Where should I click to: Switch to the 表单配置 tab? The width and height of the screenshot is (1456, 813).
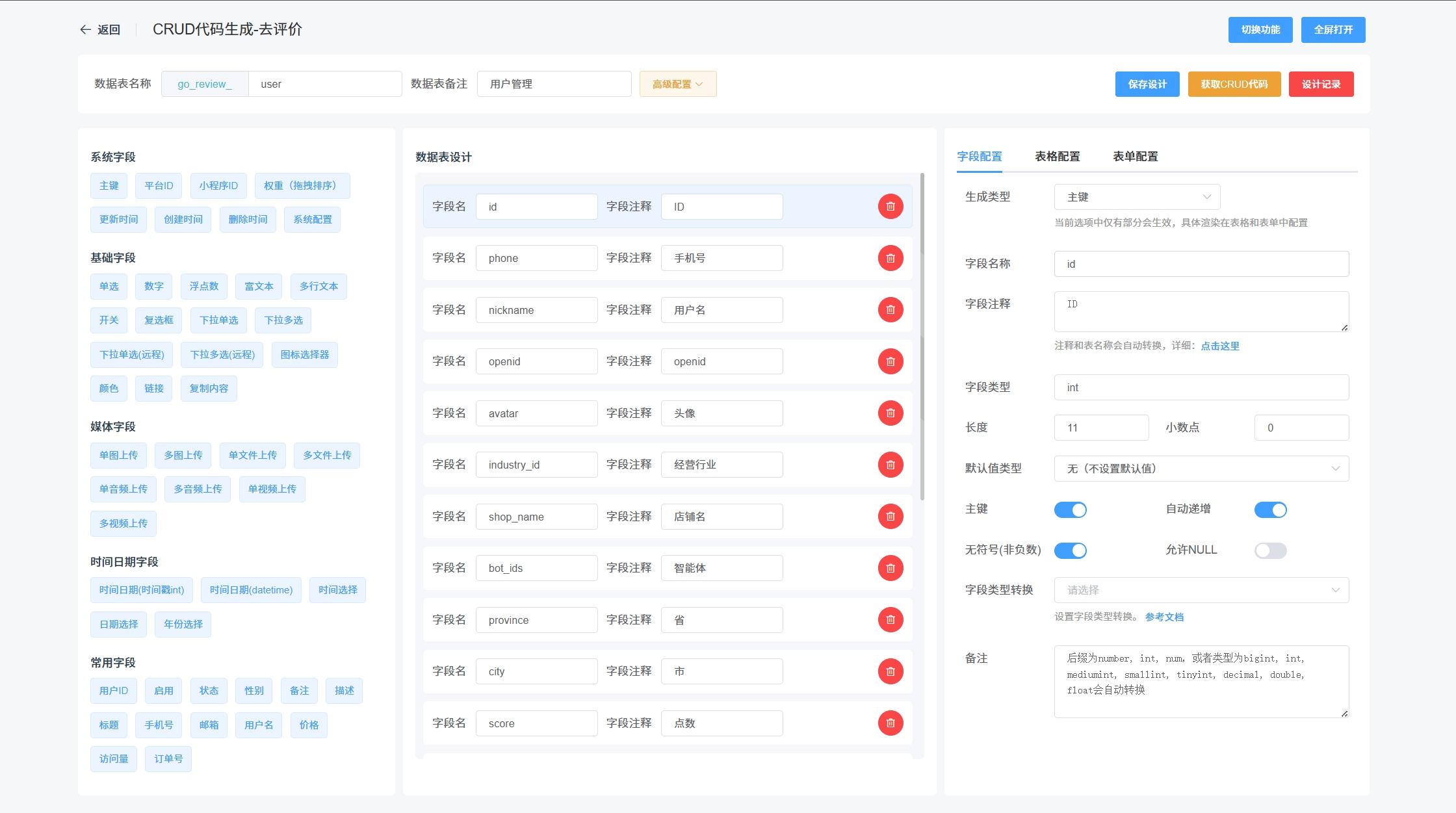pos(1134,156)
